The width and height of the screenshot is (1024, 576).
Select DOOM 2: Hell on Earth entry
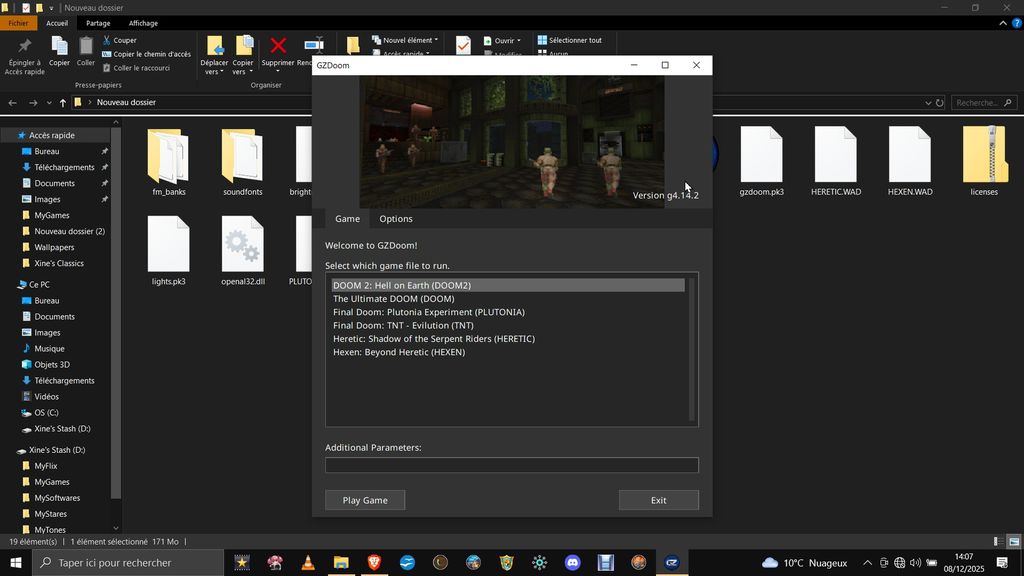(x=508, y=285)
